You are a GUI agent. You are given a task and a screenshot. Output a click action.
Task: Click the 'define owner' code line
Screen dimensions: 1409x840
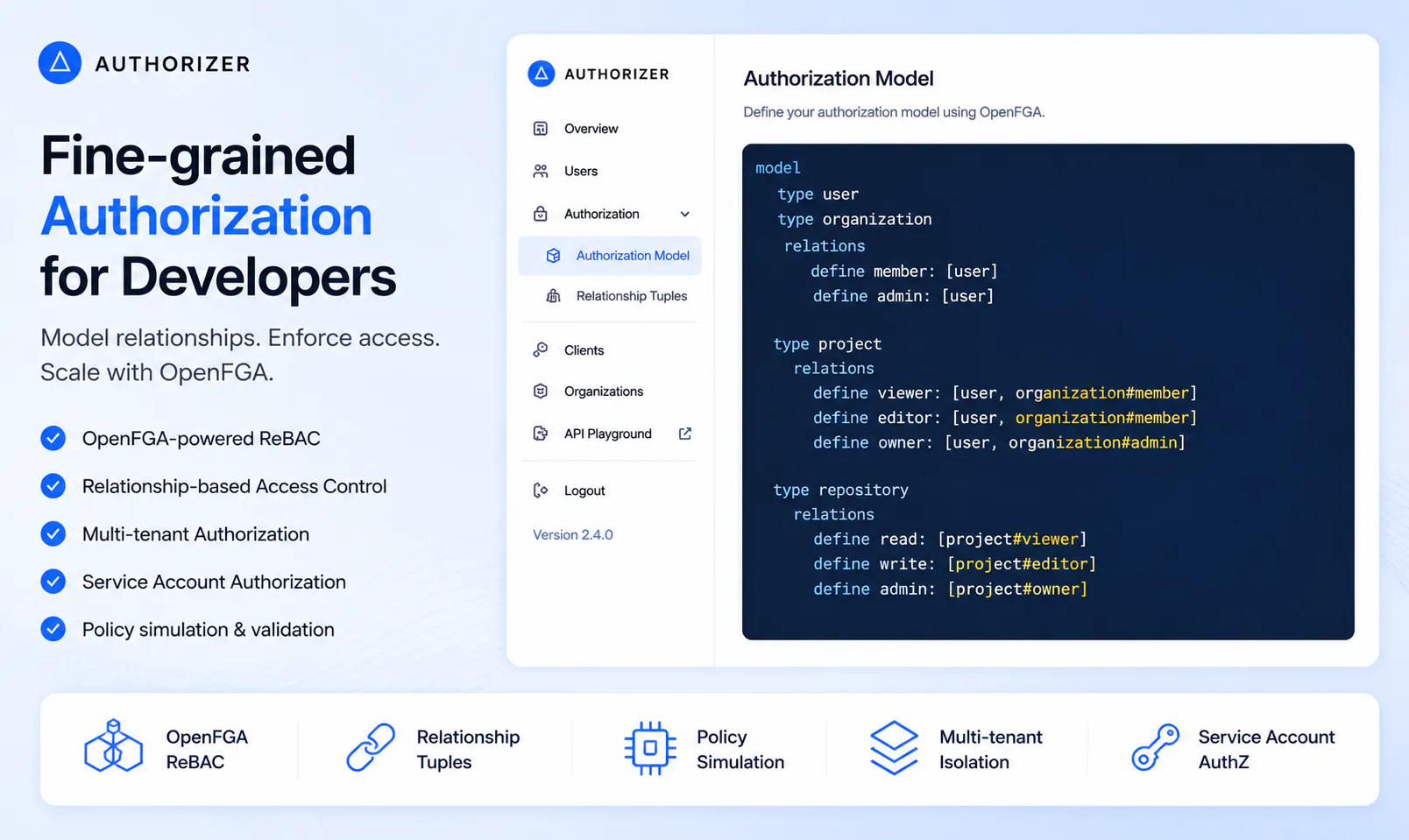(x=999, y=442)
